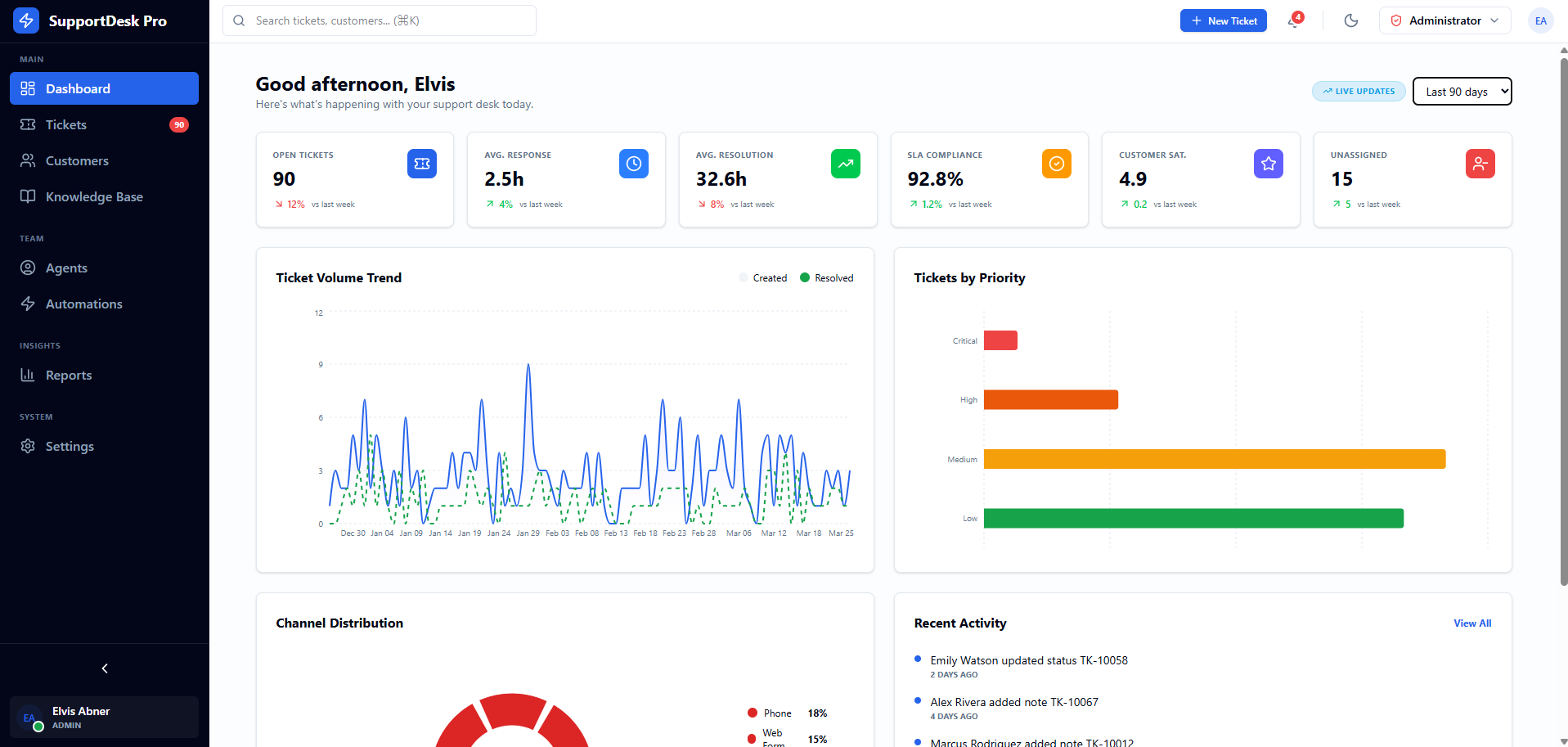Click the Unassigned user icon
Image resolution: width=1568 pixels, height=747 pixels.
coord(1480,164)
